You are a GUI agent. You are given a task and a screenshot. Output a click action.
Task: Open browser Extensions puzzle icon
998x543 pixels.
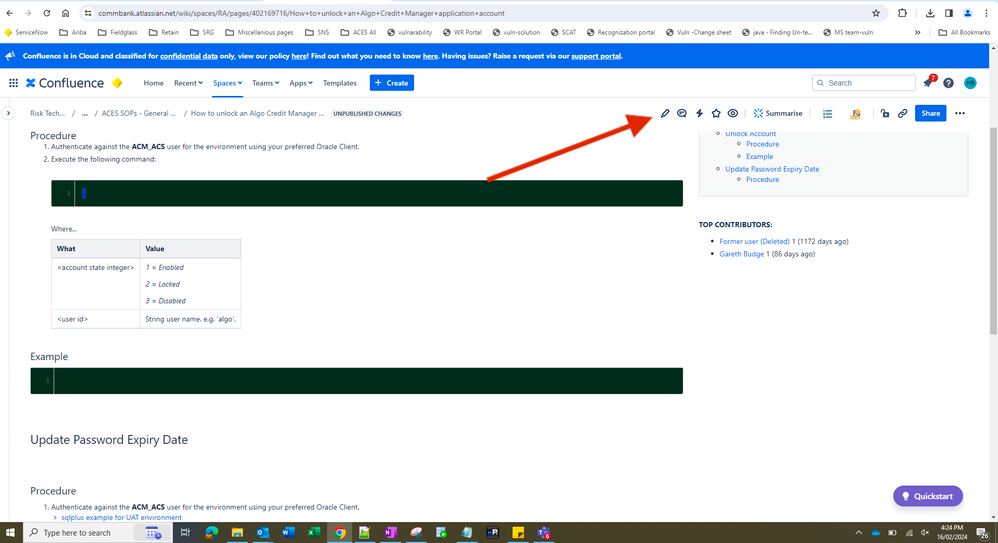(x=902, y=13)
